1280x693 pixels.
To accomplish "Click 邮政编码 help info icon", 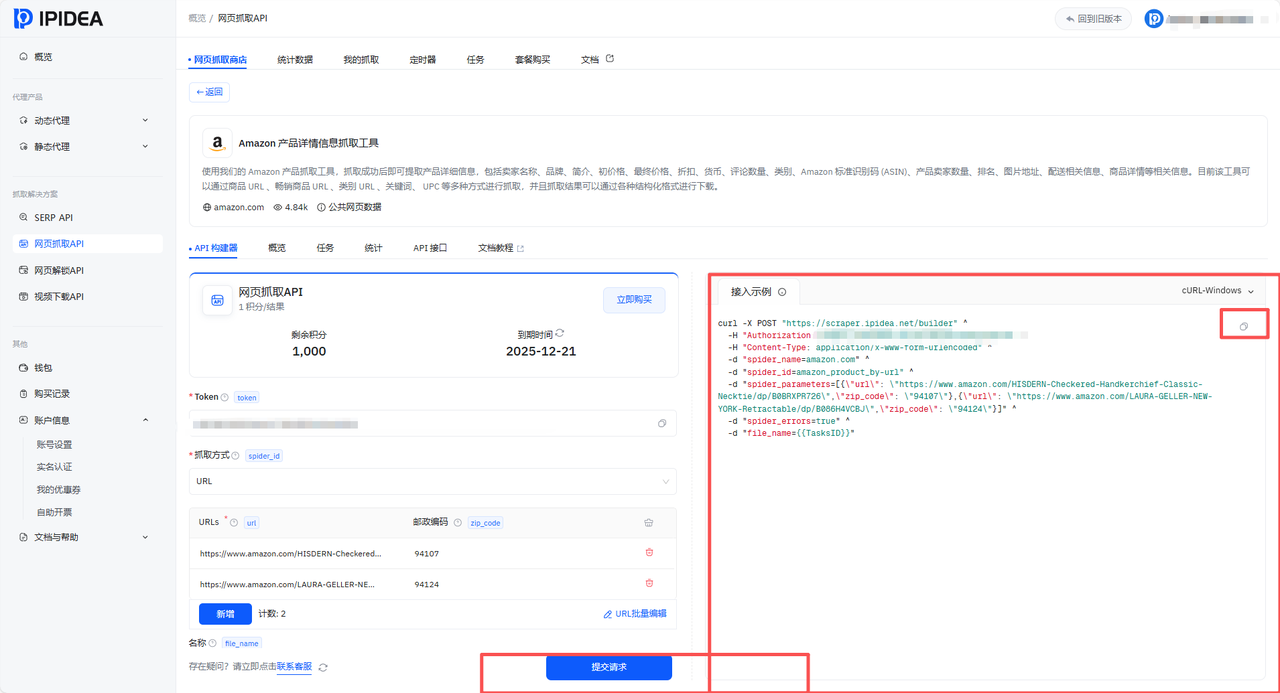I will pos(458,522).
